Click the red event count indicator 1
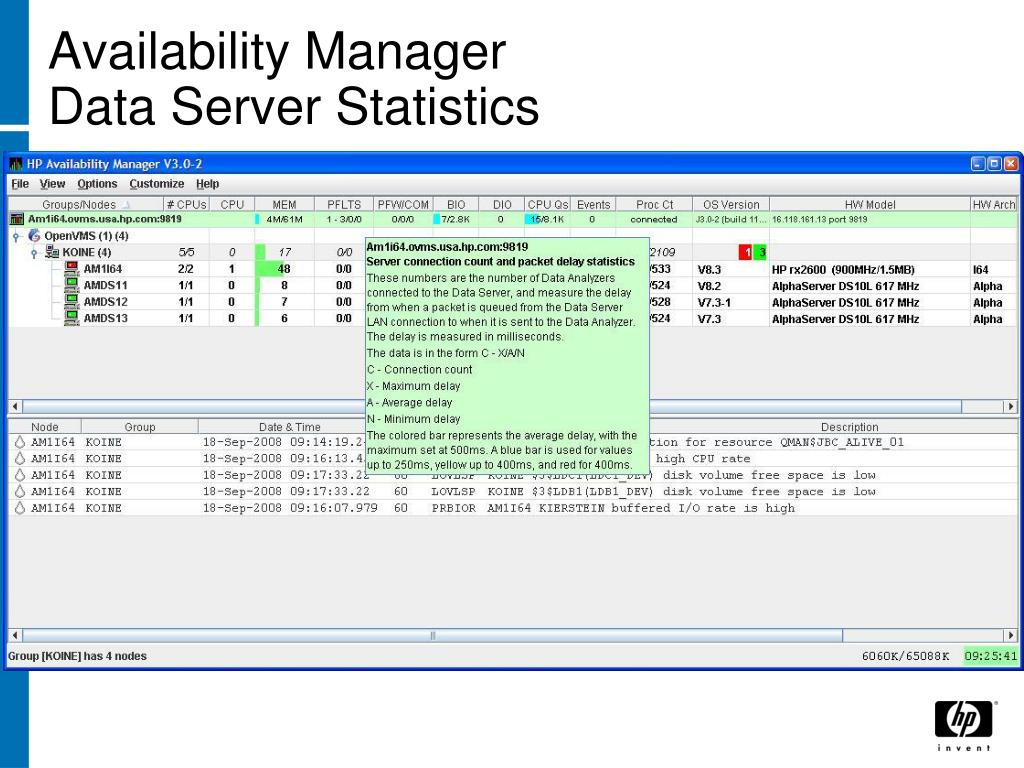1024x768 pixels. 745,252
